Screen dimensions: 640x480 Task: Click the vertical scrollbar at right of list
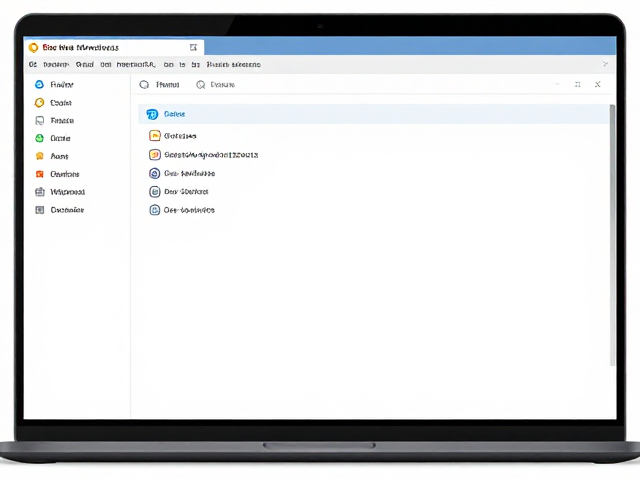click(x=612, y=235)
